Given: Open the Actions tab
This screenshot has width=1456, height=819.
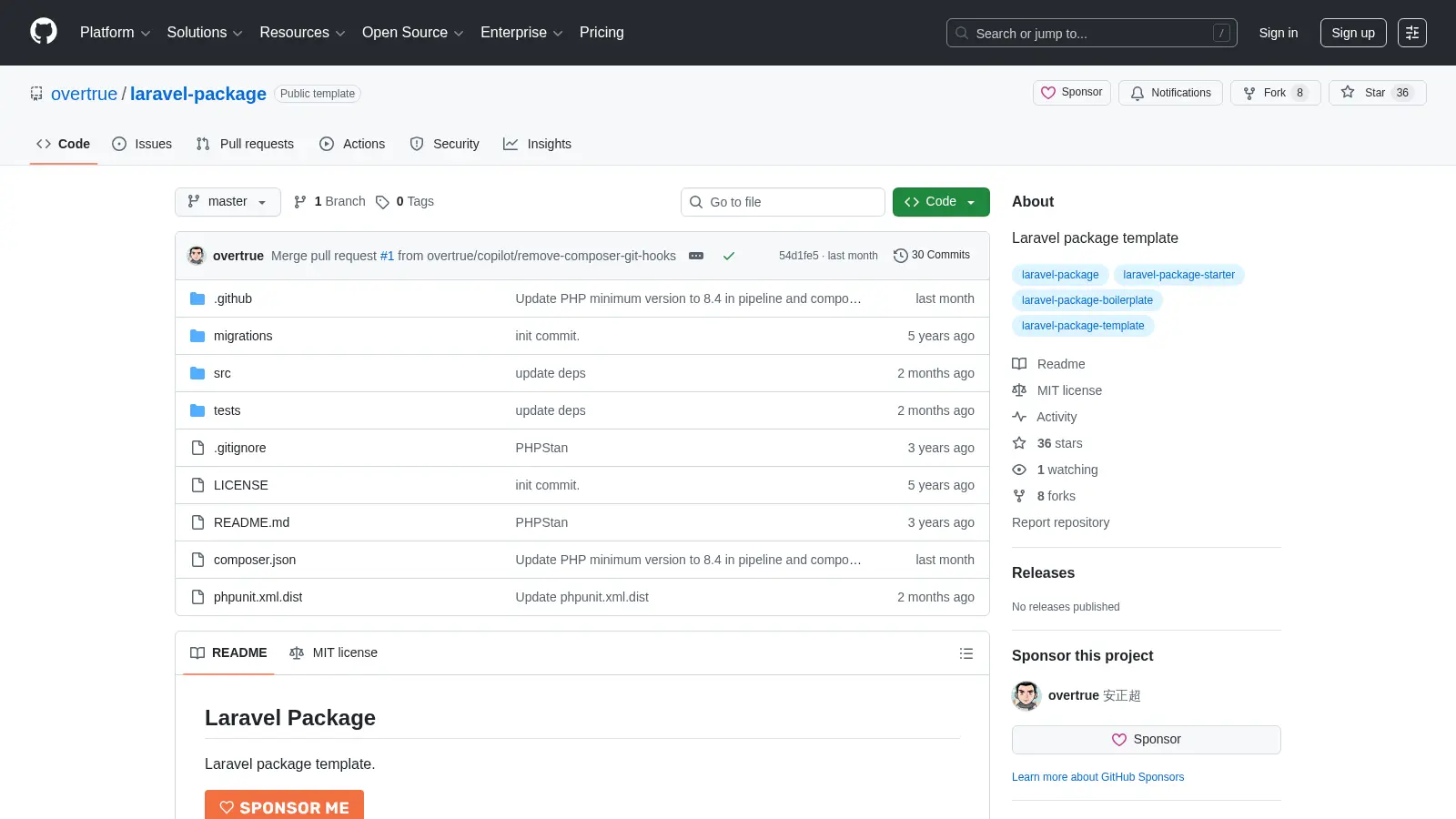Looking at the screenshot, I should tap(352, 144).
